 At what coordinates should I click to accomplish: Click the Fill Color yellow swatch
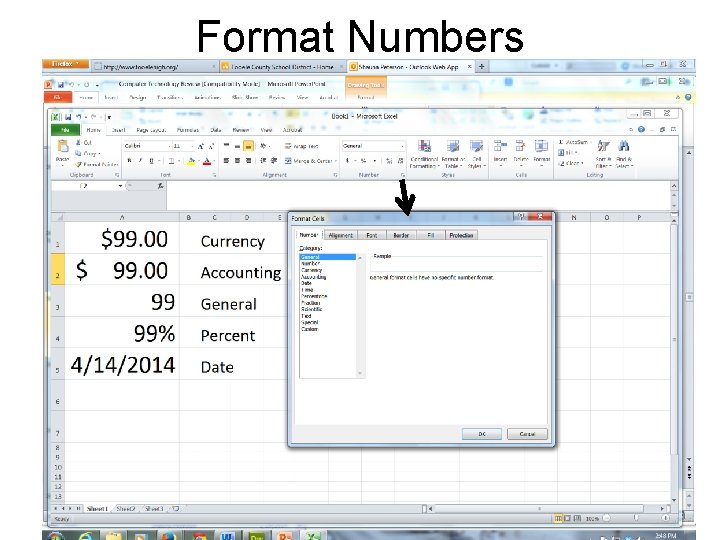pyautogui.click(x=191, y=161)
